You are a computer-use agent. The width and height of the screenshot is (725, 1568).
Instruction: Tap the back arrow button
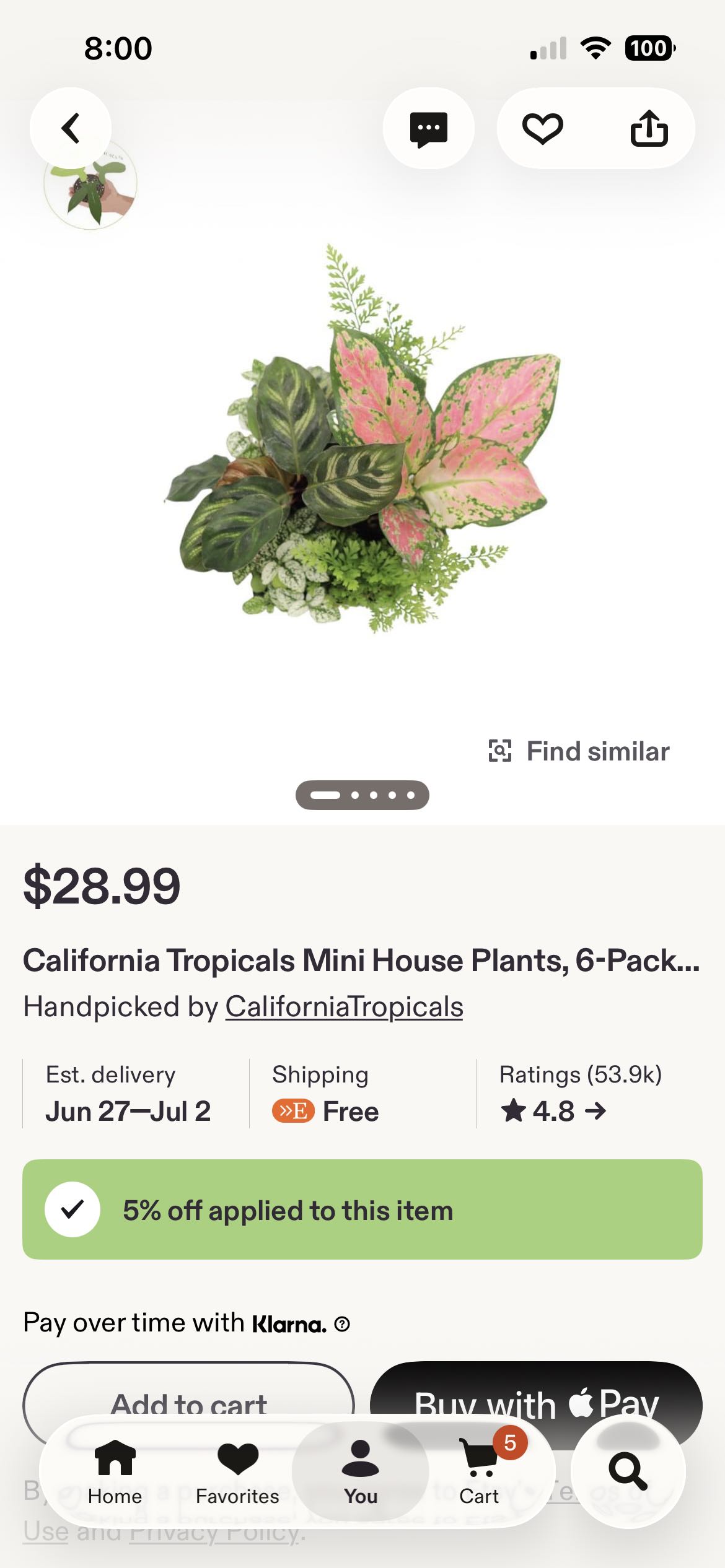pyautogui.click(x=71, y=128)
